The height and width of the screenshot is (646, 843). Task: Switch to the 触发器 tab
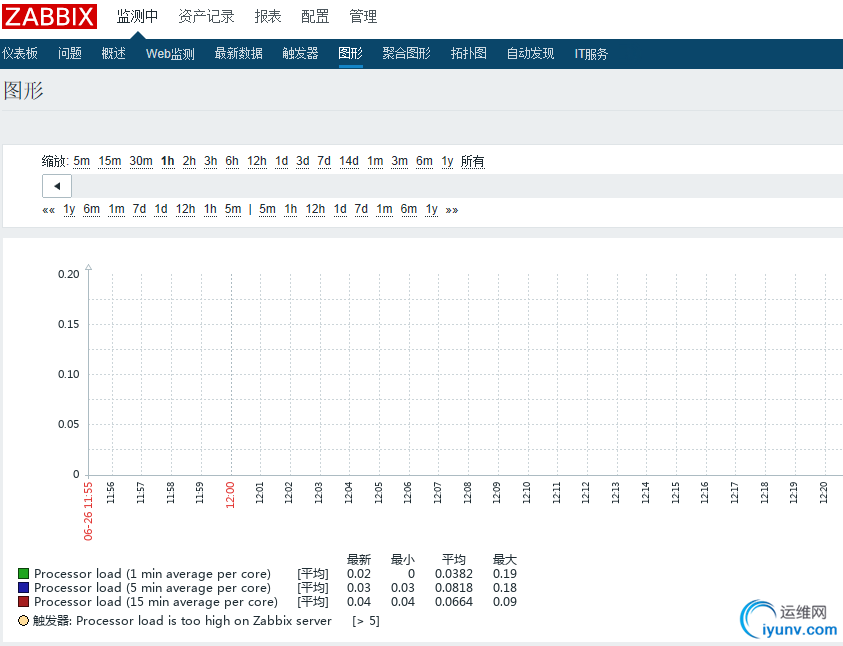[x=298, y=54]
